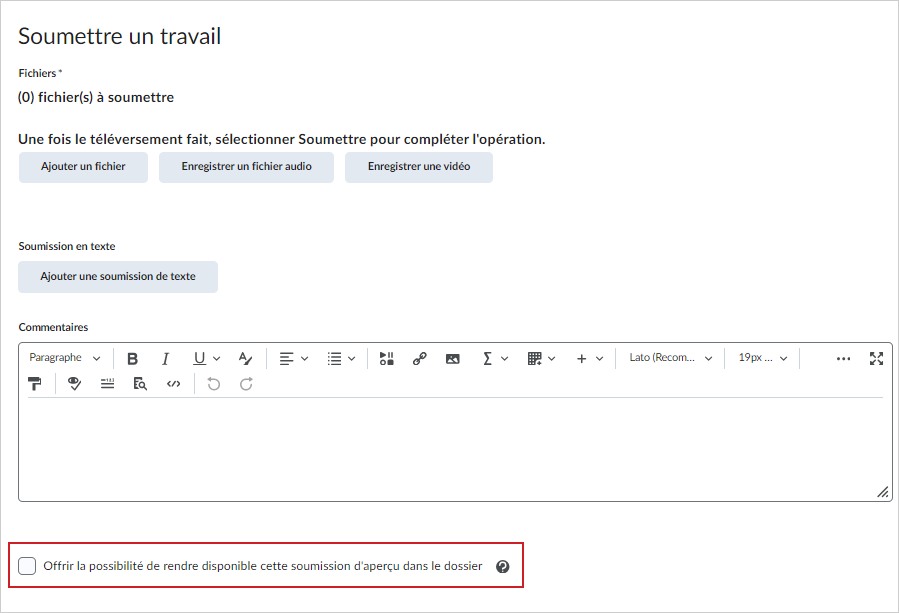Click Enregistrer un fichier audio
899x613 pixels.
click(x=247, y=167)
